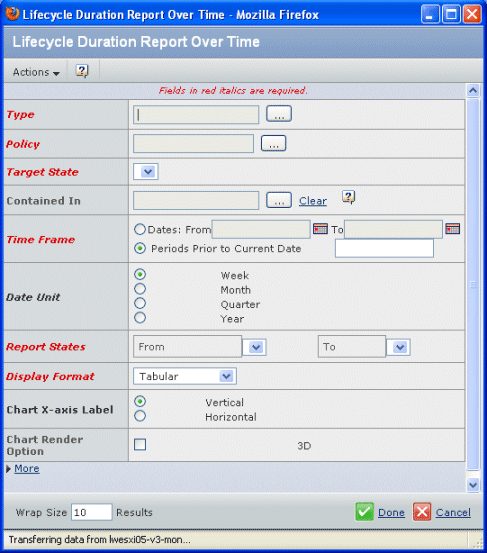Click the Wrap Size input field
The height and width of the screenshot is (553, 487).
[x=92, y=512]
